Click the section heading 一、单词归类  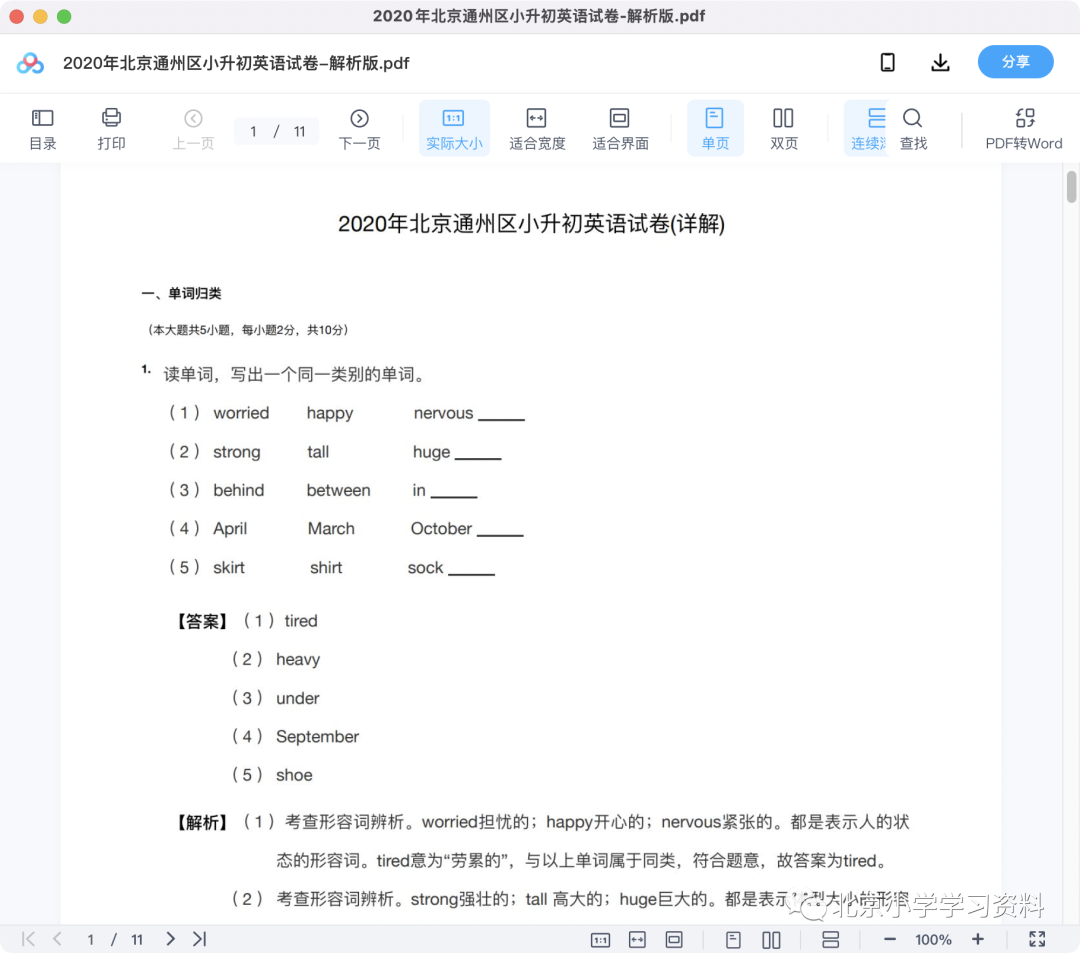[181, 293]
